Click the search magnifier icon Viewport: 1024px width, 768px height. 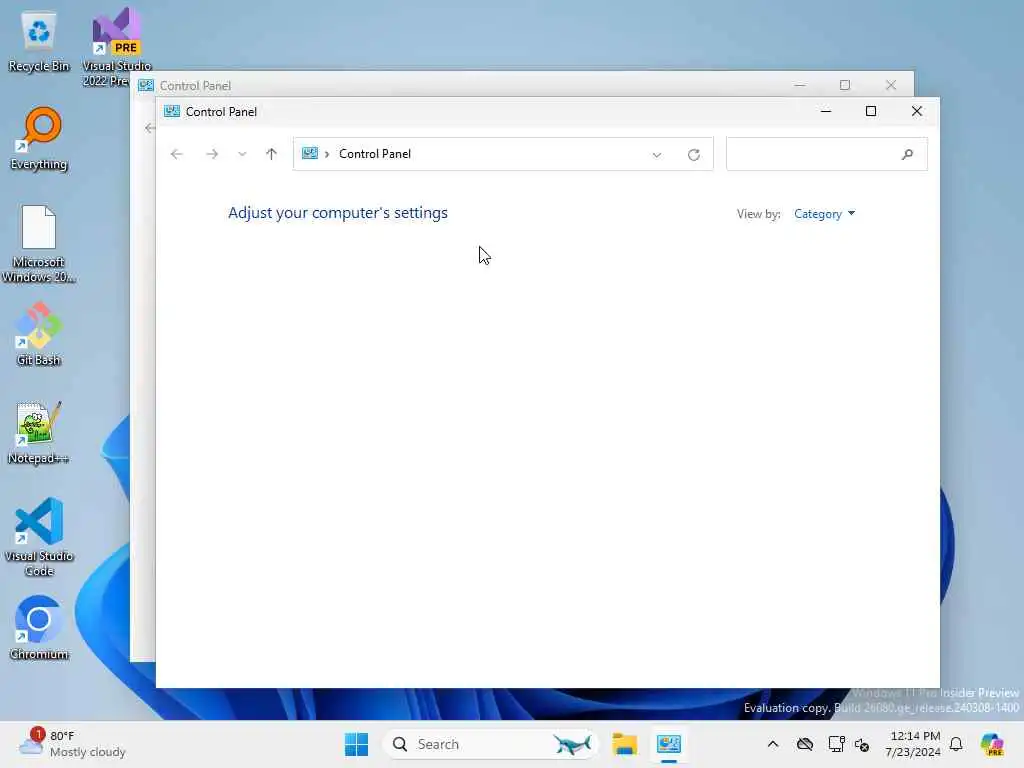(x=907, y=155)
